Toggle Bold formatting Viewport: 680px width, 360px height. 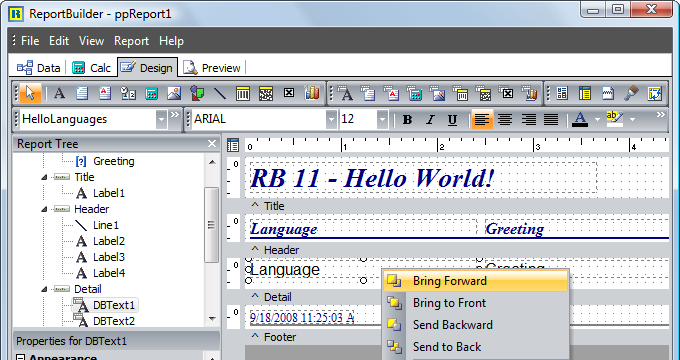pyautogui.click(x=407, y=119)
